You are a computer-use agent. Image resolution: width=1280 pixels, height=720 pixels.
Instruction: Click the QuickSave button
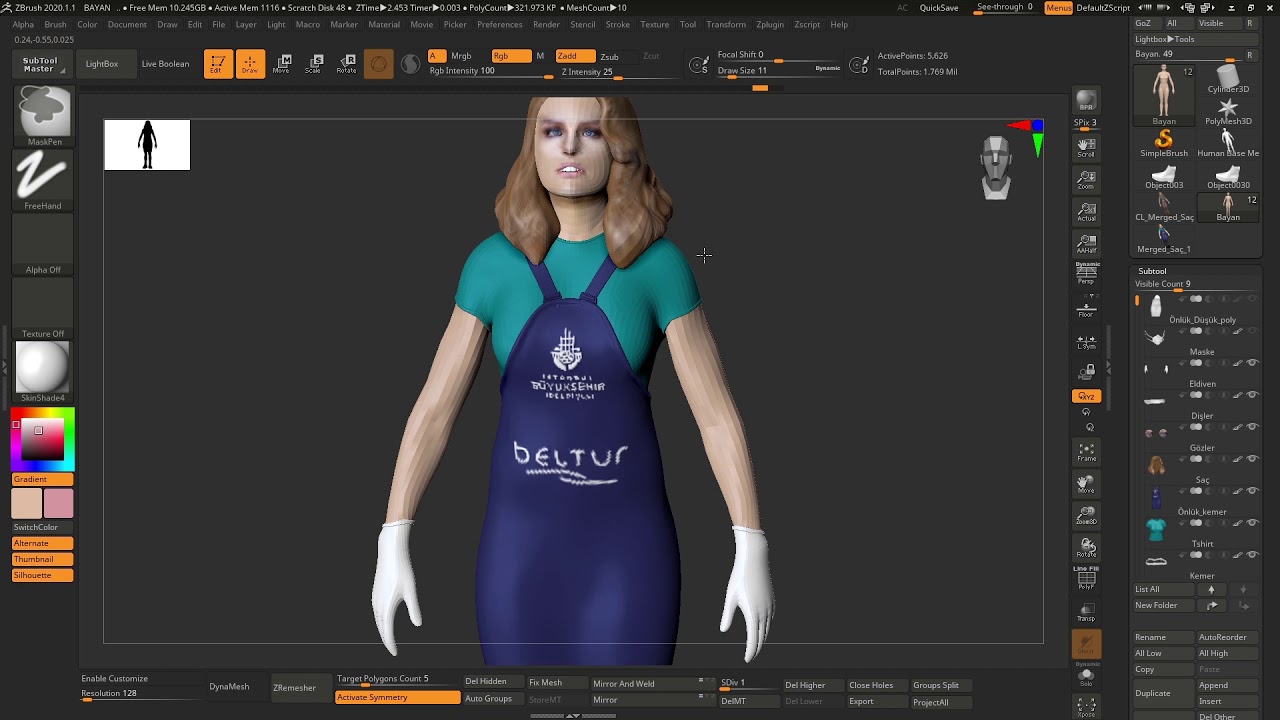pyautogui.click(x=939, y=8)
